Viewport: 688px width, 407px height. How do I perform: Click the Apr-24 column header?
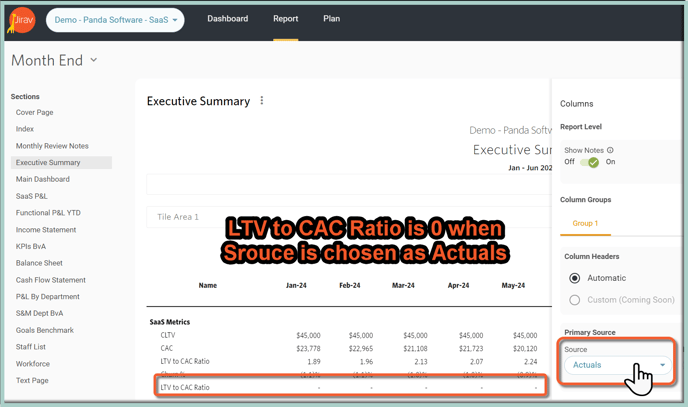click(x=458, y=285)
